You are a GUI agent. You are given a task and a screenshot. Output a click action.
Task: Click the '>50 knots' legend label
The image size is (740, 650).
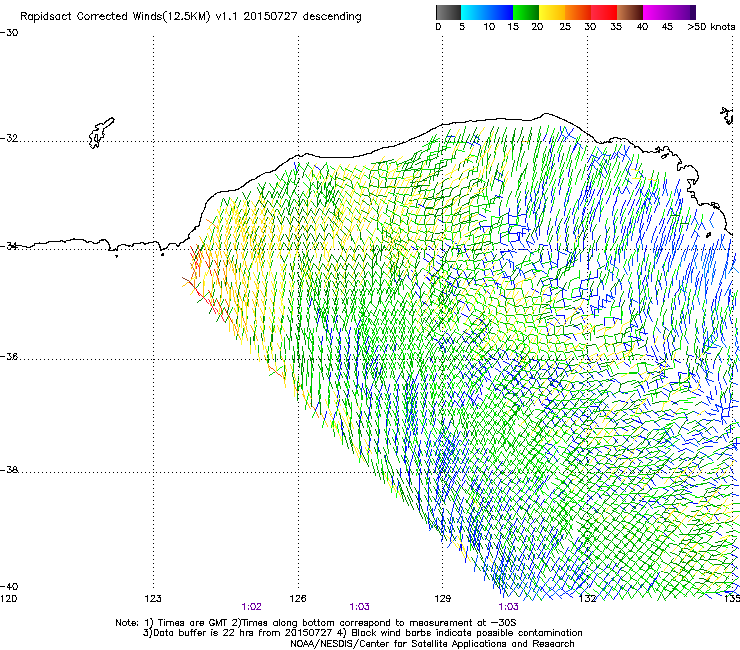tap(711, 27)
